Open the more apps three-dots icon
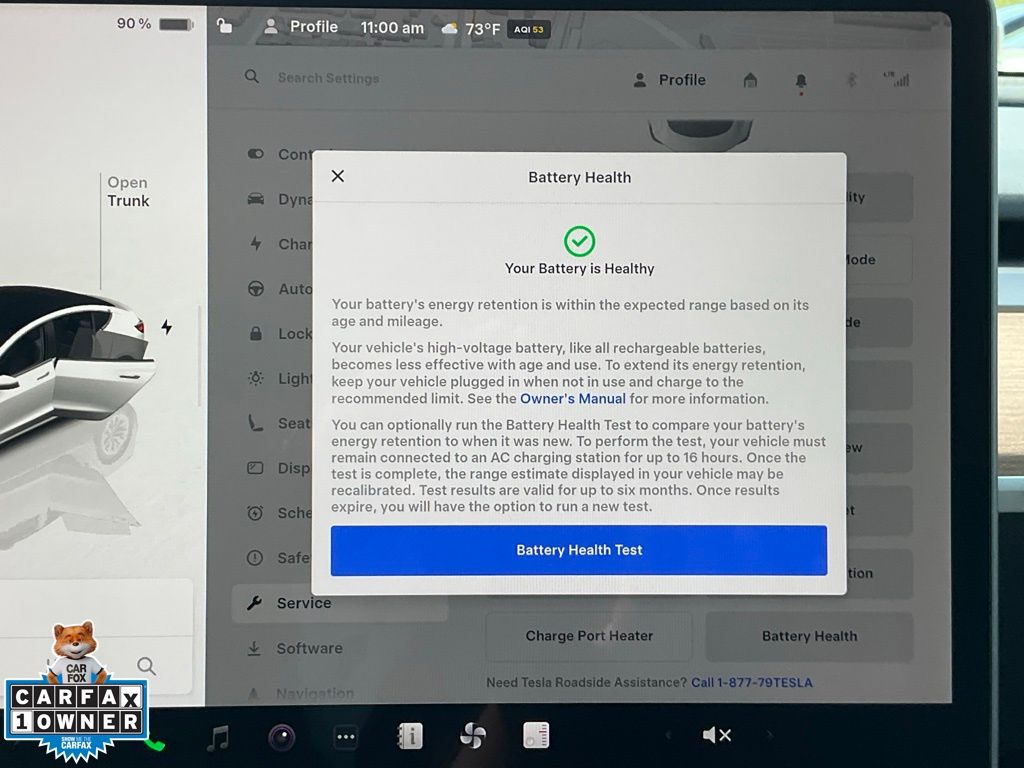The image size is (1024, 768). (x=345, y=737)
